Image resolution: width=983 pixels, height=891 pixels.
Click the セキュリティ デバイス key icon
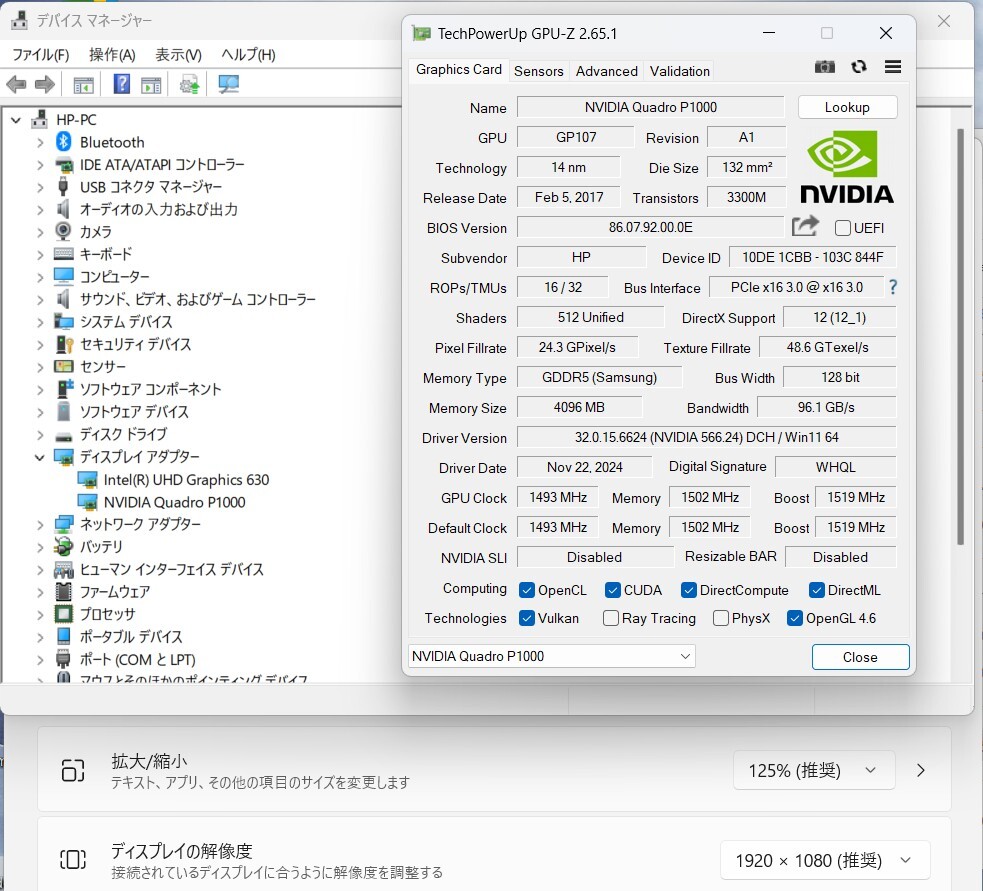tap(64, 344)
